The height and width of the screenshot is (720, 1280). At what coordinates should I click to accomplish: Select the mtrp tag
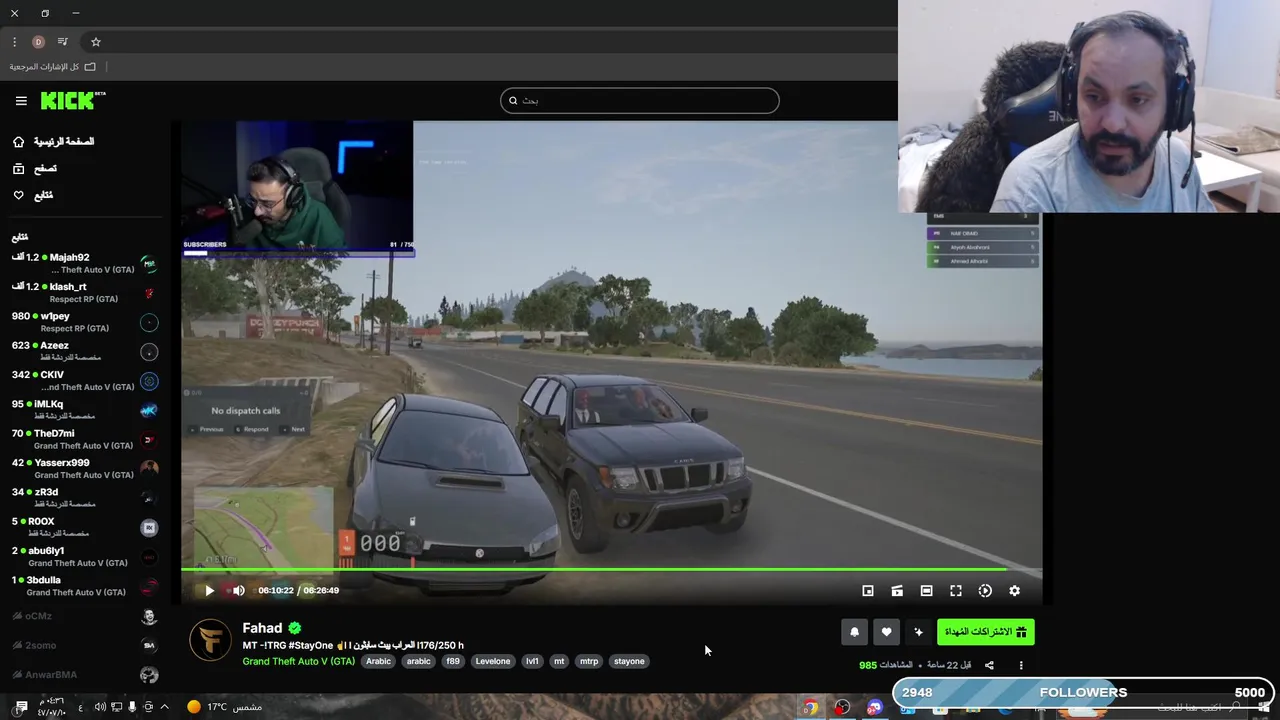pos(589,661)
